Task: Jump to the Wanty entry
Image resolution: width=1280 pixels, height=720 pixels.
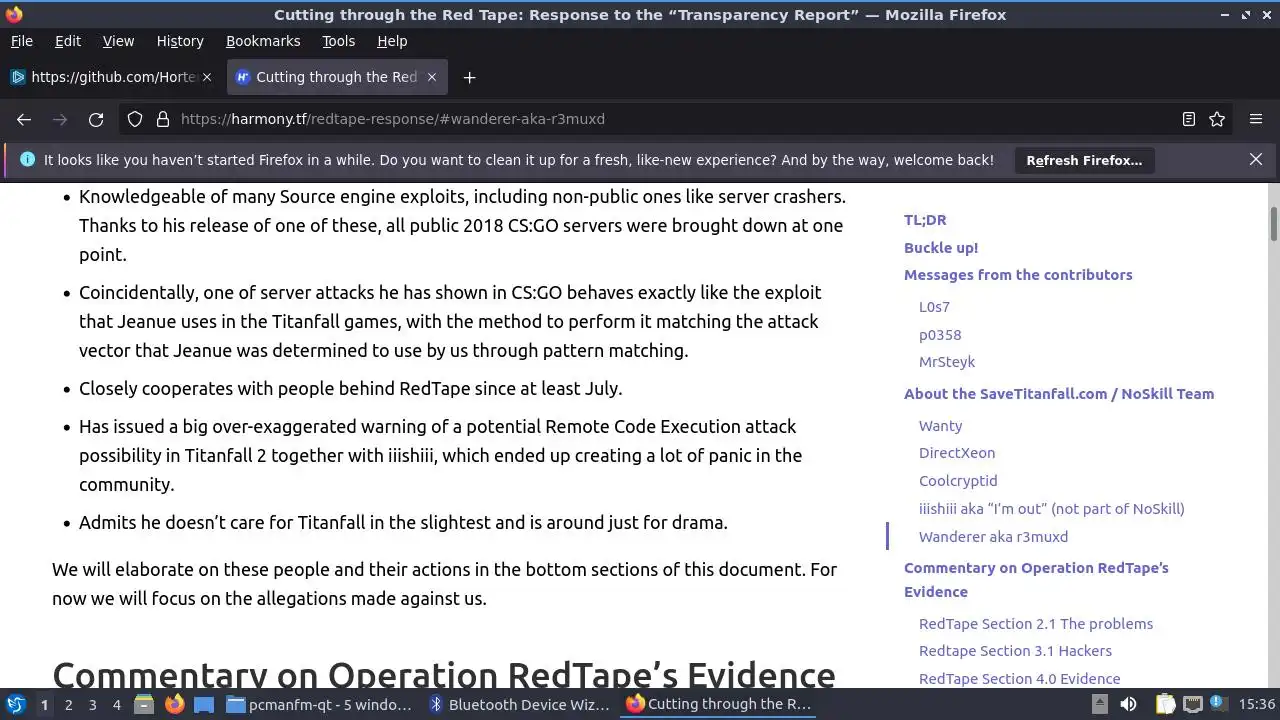Action: [941, 426]
